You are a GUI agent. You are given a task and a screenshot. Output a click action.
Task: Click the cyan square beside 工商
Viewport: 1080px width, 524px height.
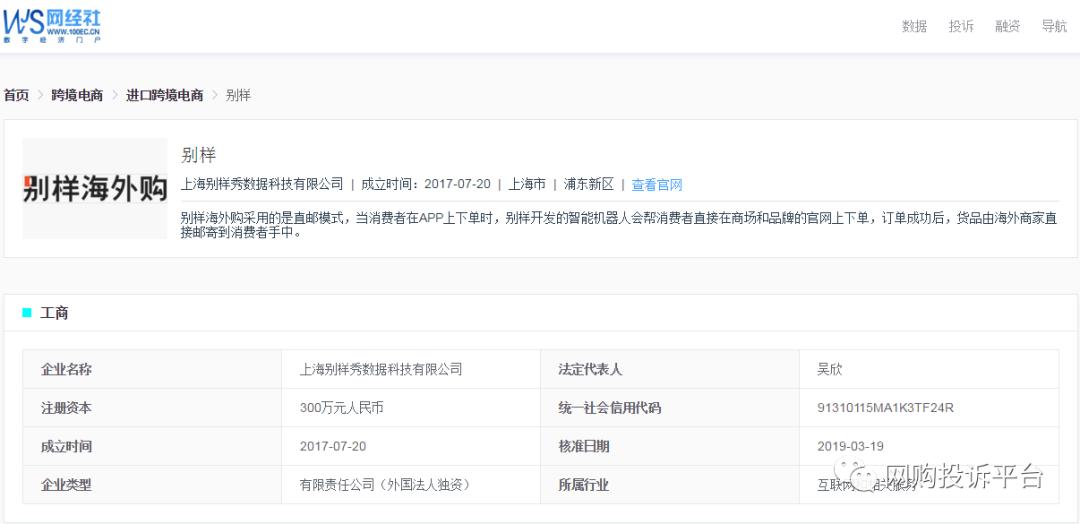pos(27,313)
